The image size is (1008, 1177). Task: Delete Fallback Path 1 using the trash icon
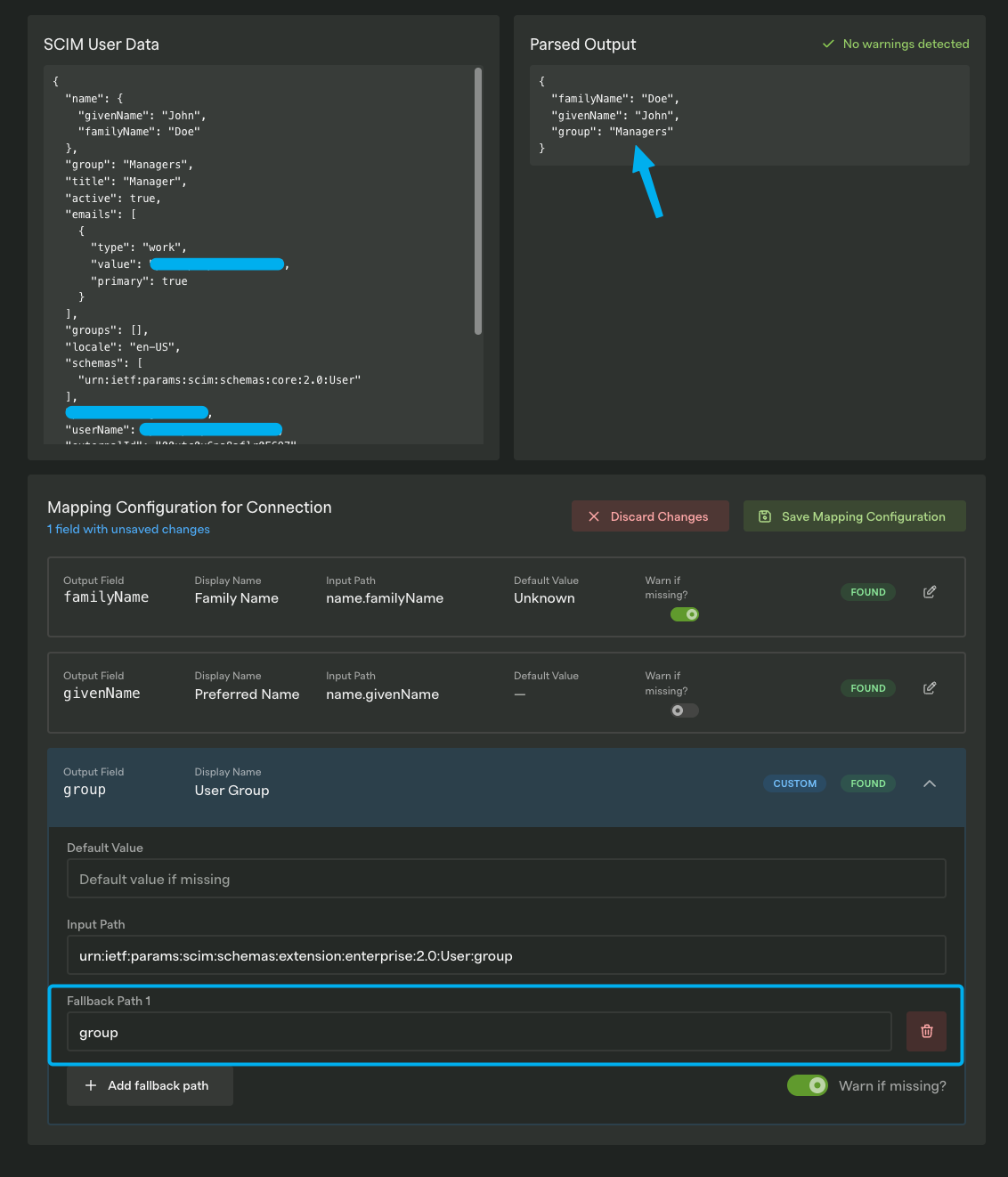tap(926, 1031)
